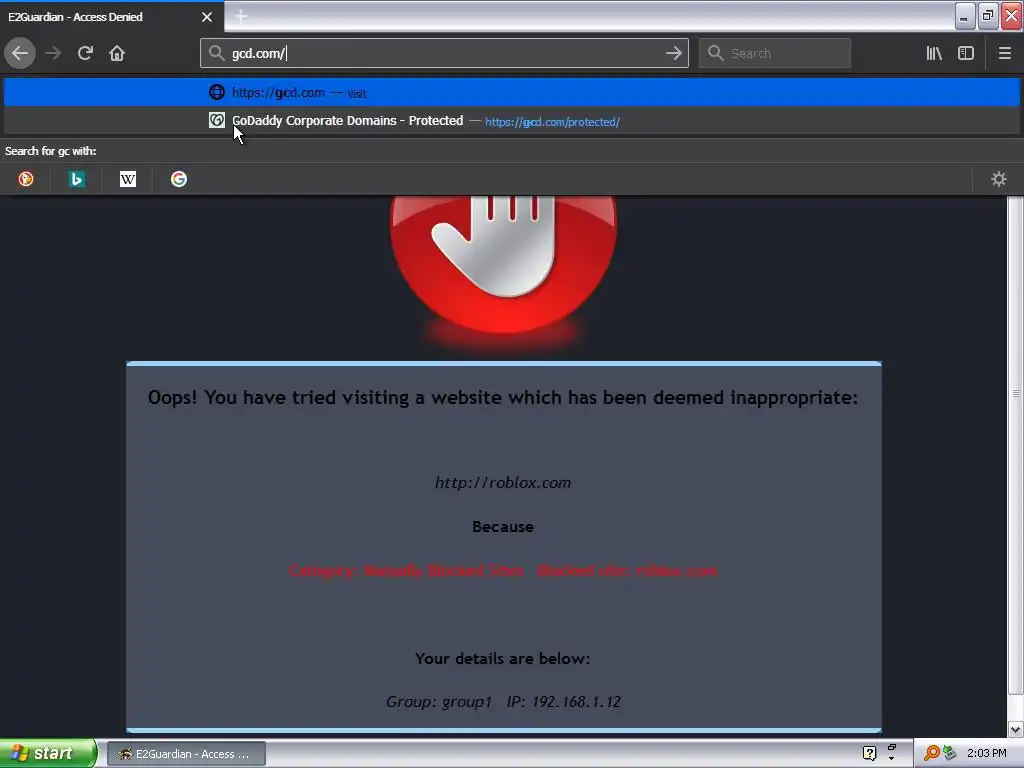Click the Go arrow in the address bar

click(x=673, y=53)
